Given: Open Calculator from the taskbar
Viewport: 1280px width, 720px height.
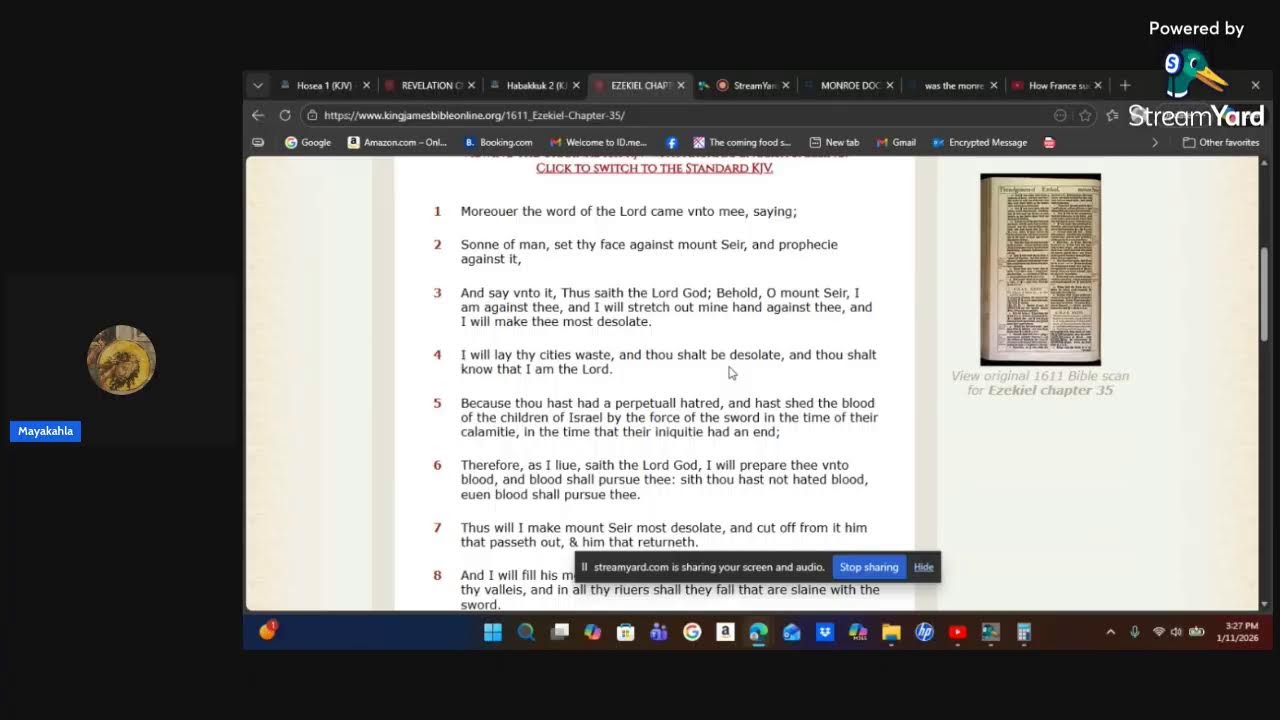Looking at the screenshot, I should (x=1024, y=632).
